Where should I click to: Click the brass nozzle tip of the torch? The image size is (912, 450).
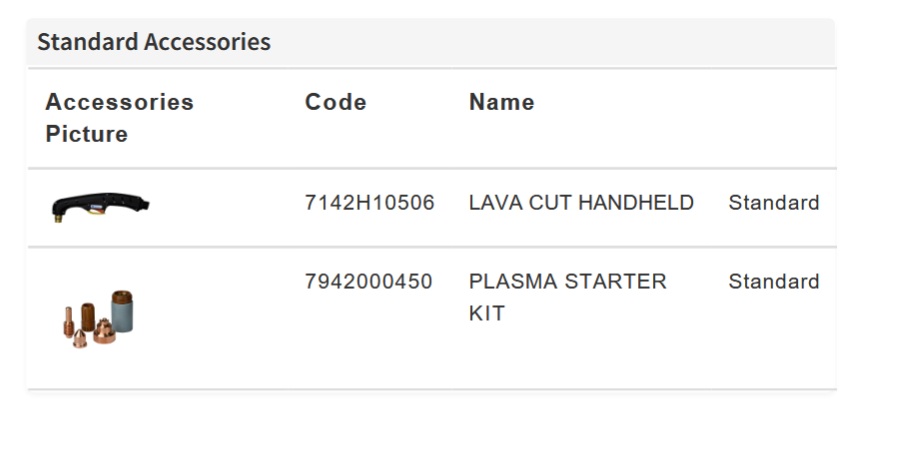click(59, 216)
